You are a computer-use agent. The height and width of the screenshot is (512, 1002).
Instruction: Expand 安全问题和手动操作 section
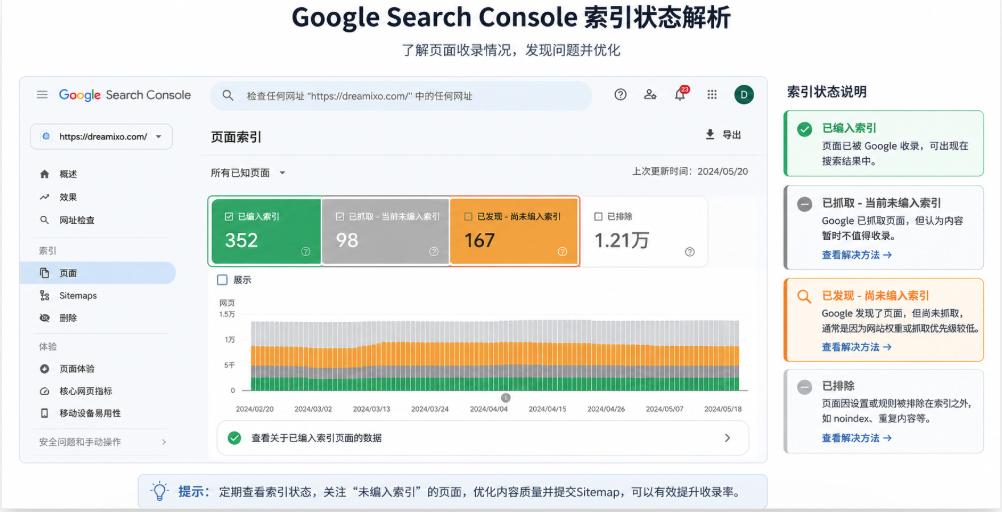click(x=102, y=442)
